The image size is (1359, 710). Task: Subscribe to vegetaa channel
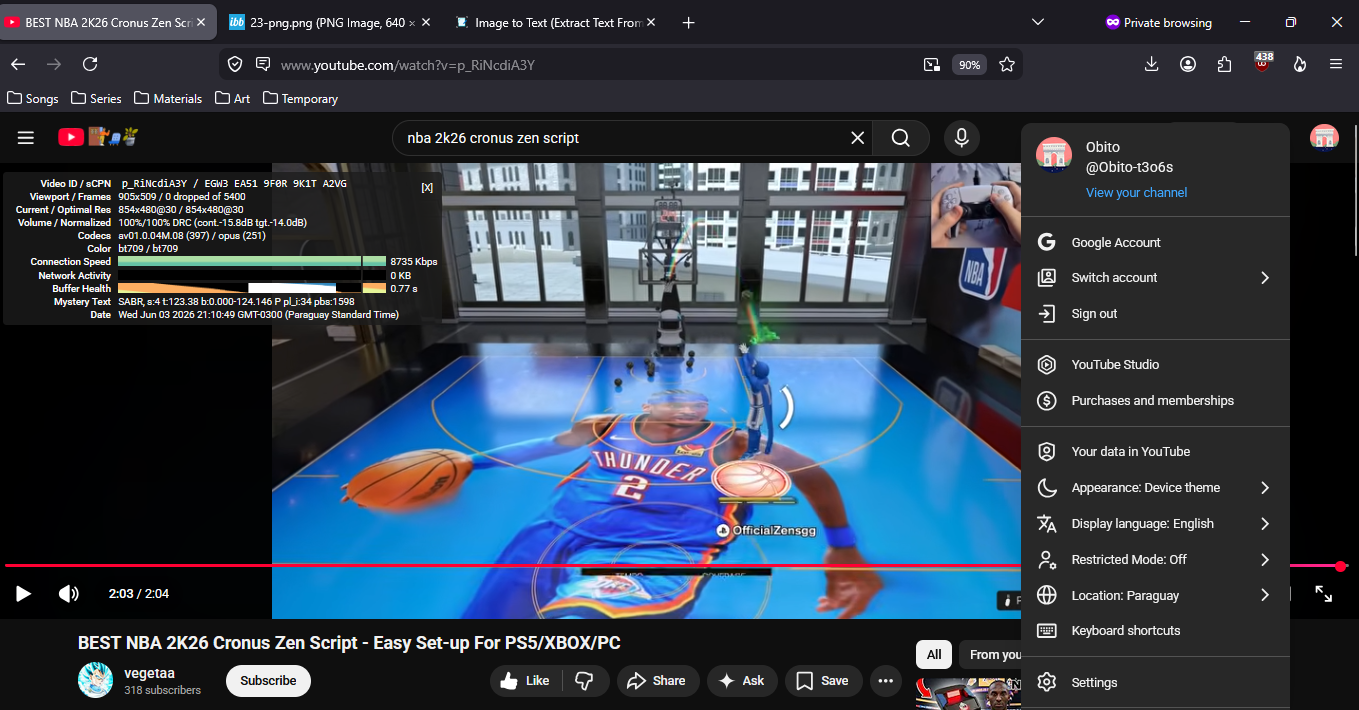268,681
